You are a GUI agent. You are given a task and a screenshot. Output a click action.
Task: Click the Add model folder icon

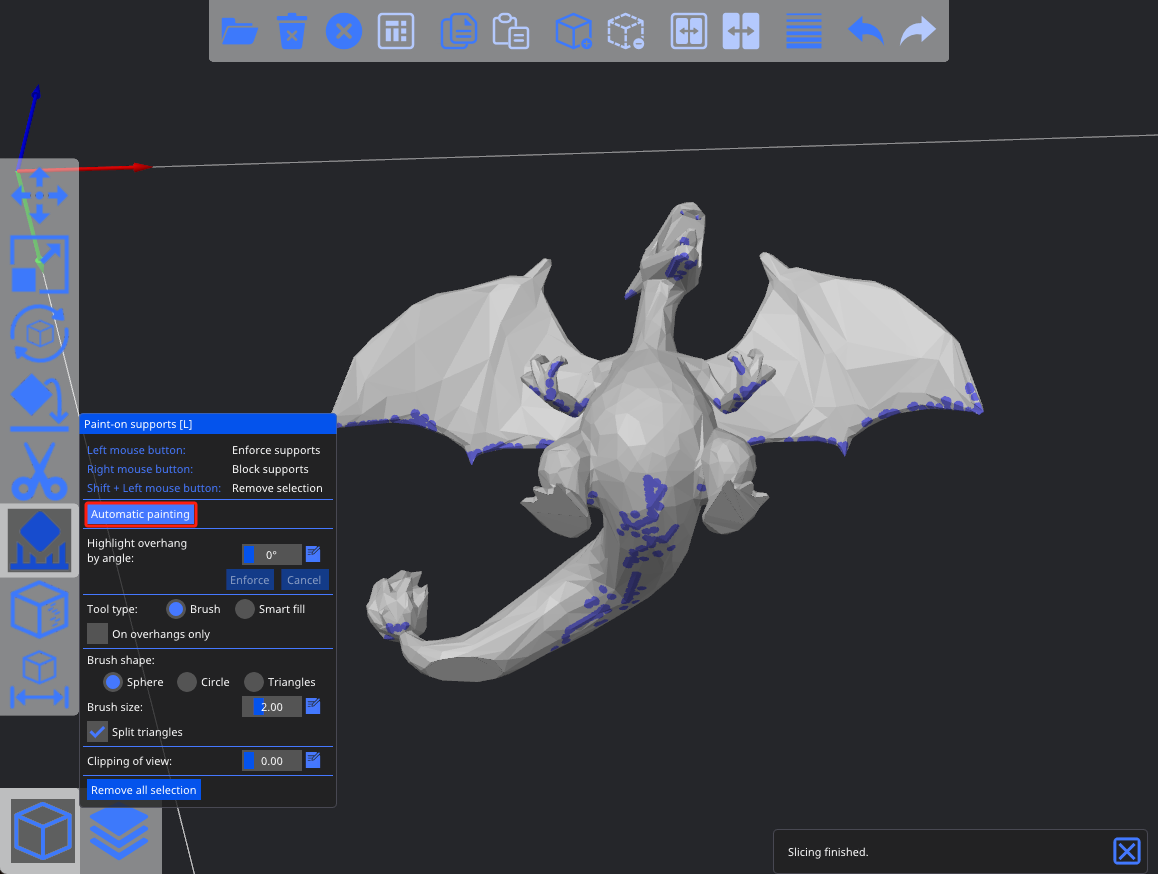click(x=239, y=31)
